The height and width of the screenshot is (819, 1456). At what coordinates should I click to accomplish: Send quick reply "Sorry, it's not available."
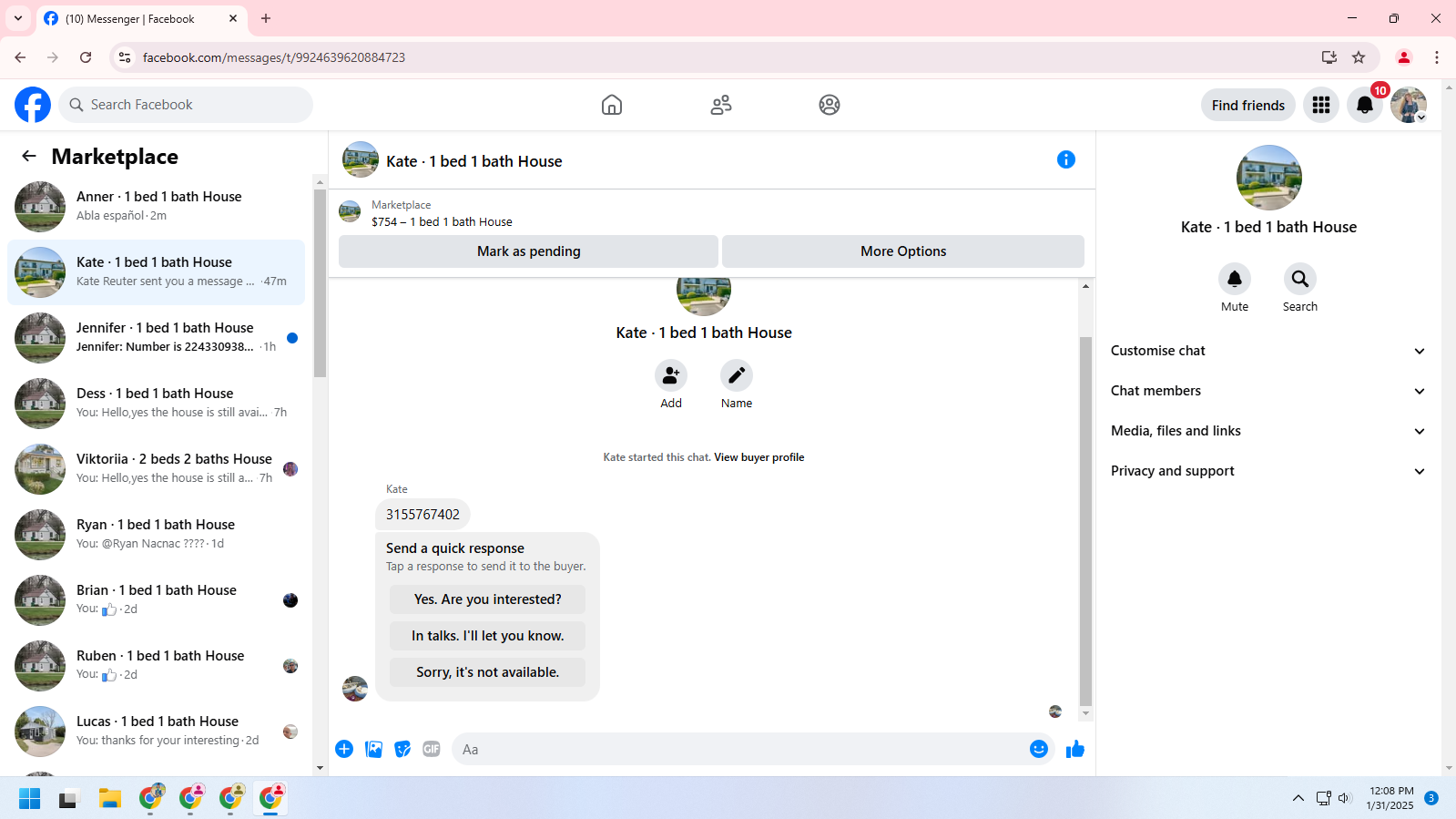[x=487, y=672]
